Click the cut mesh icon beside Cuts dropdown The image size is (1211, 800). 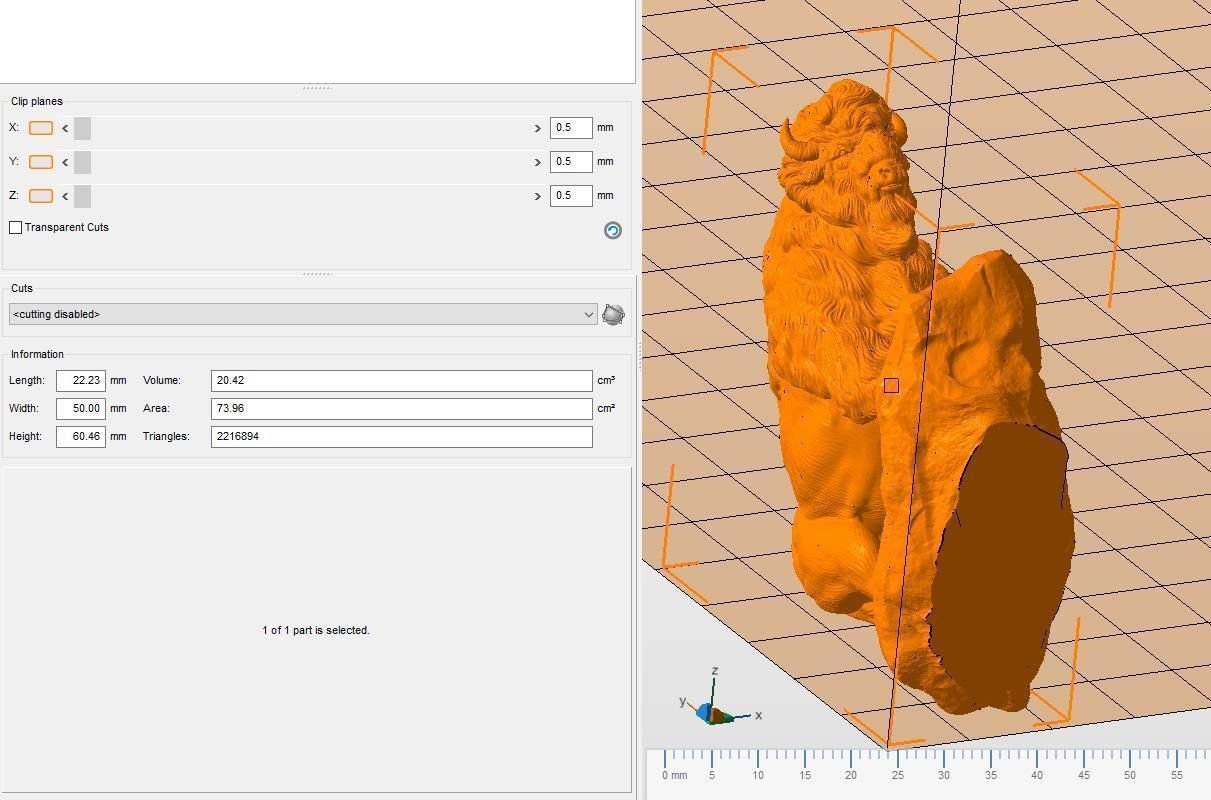click(x=613, y=314)
